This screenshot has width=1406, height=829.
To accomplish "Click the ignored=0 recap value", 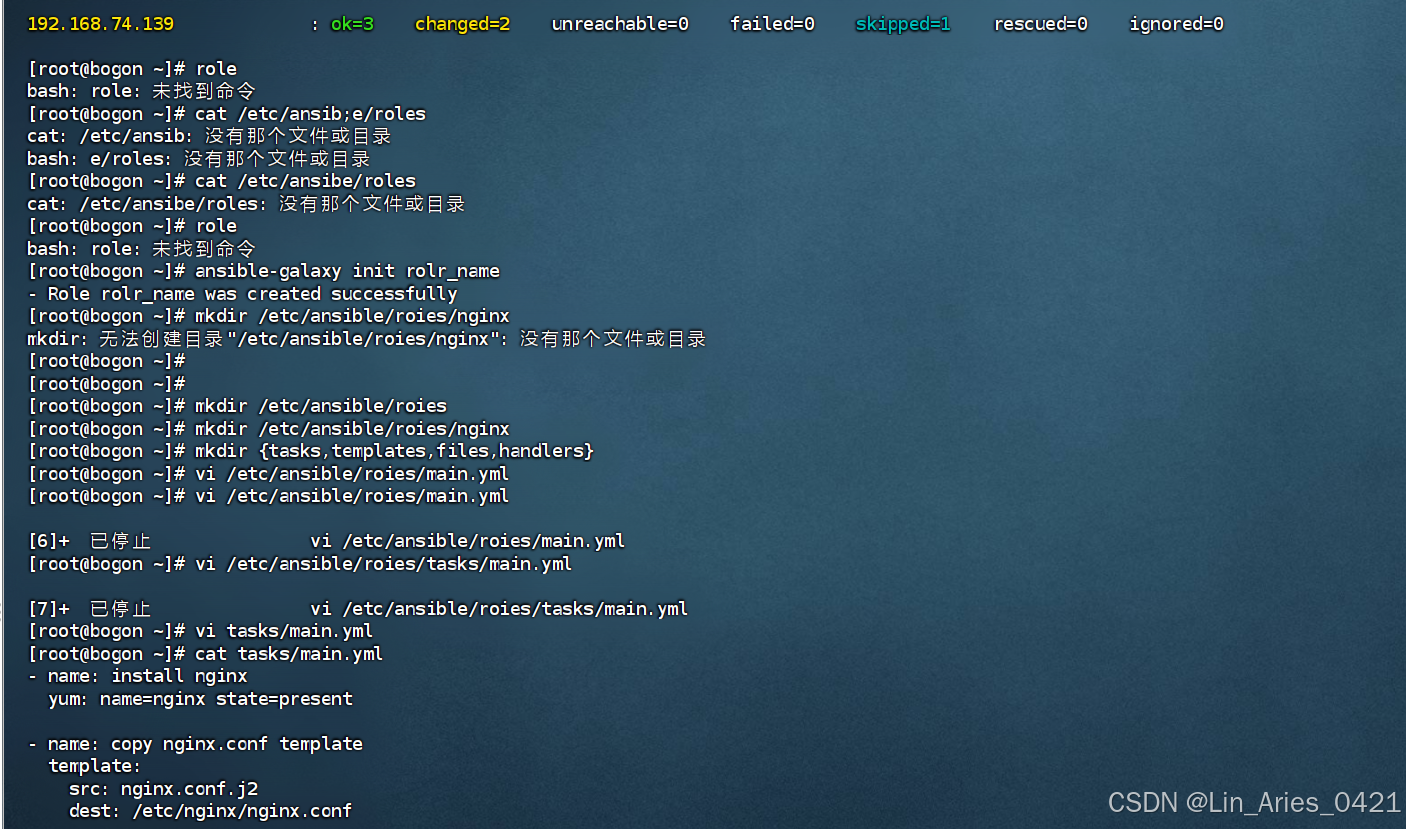I will [x=1176, y=24].
